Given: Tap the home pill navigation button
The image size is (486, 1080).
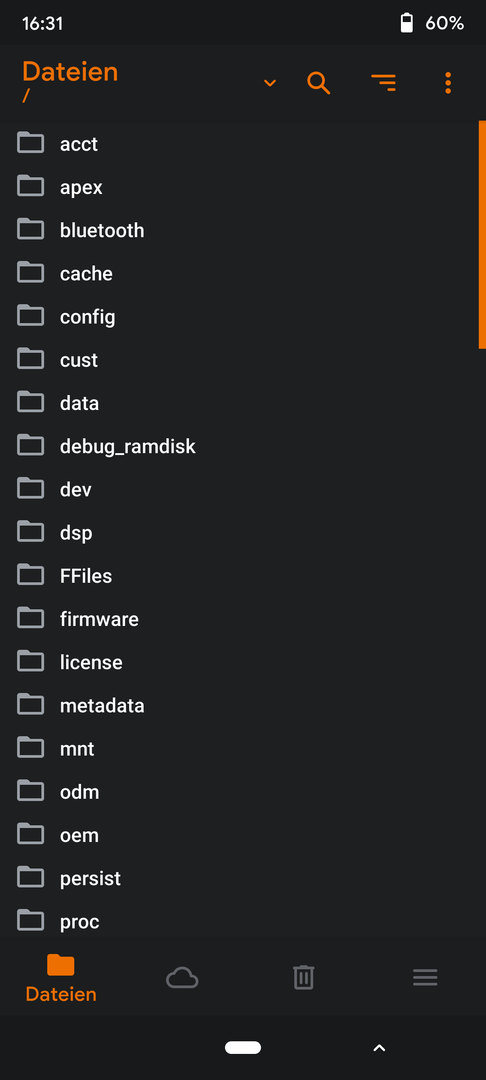Looking at the screenshot, I should 243,1048.
